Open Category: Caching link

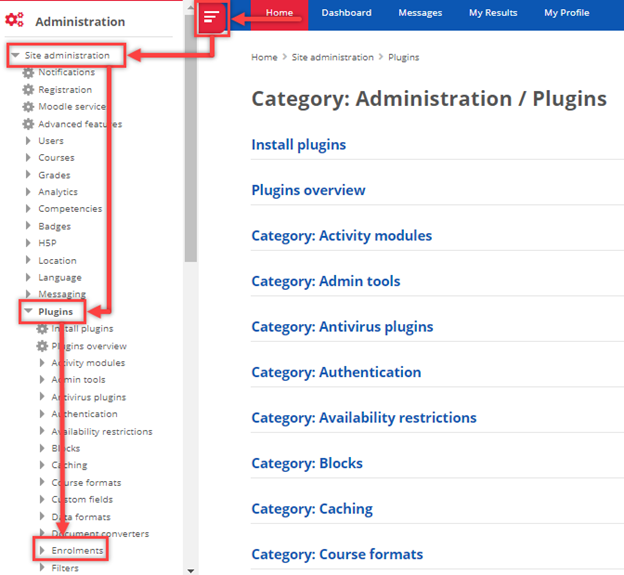312,509
